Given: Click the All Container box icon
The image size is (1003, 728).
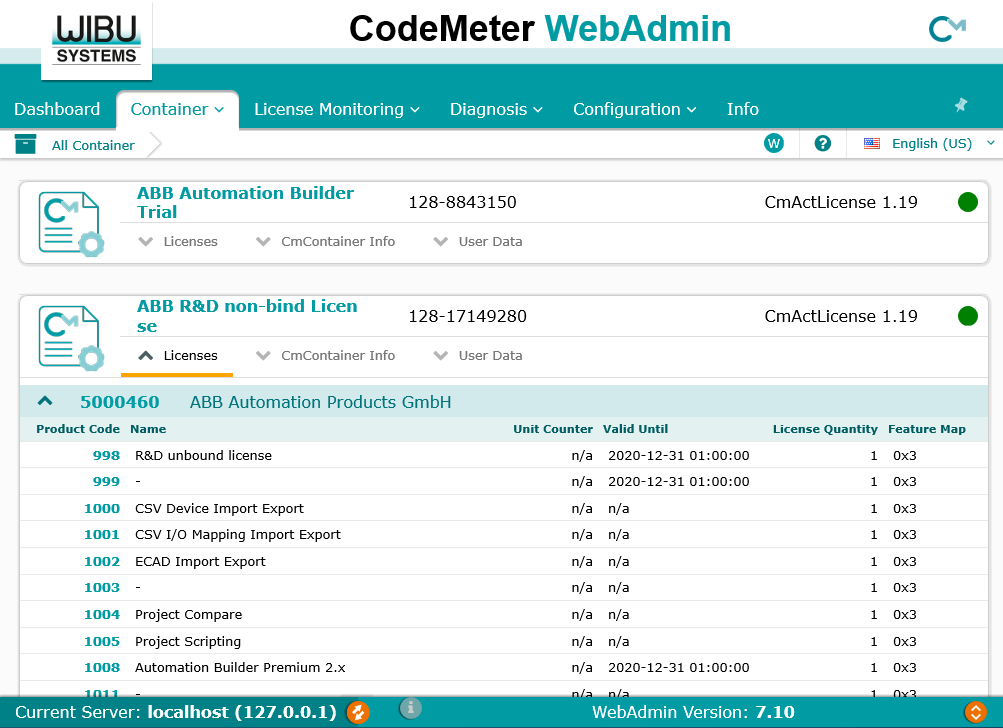Looking at the screenshot, I should [x=25, y=145].
